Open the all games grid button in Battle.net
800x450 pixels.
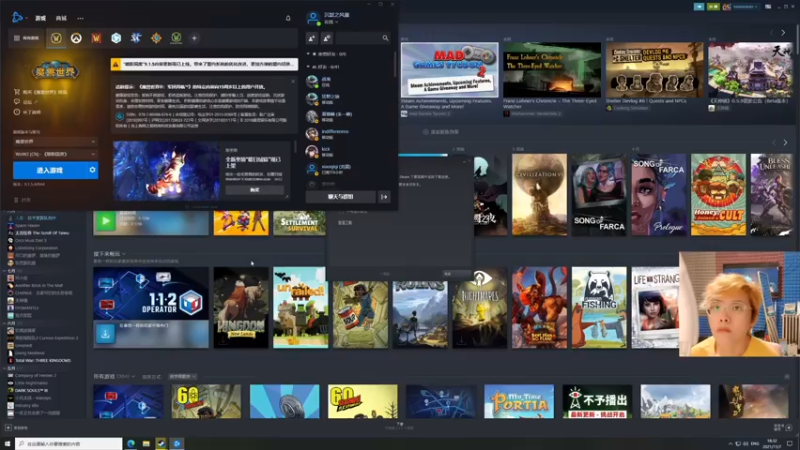point(27,38)
